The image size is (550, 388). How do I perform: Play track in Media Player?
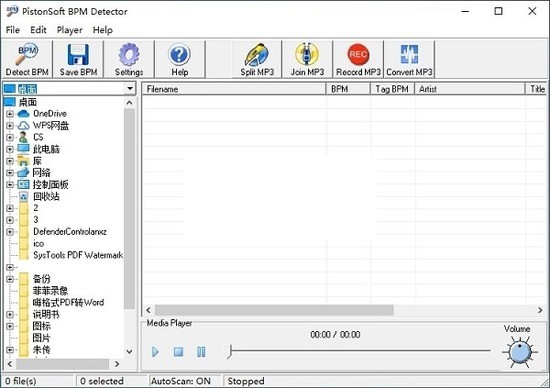click(x=155, y=352)
